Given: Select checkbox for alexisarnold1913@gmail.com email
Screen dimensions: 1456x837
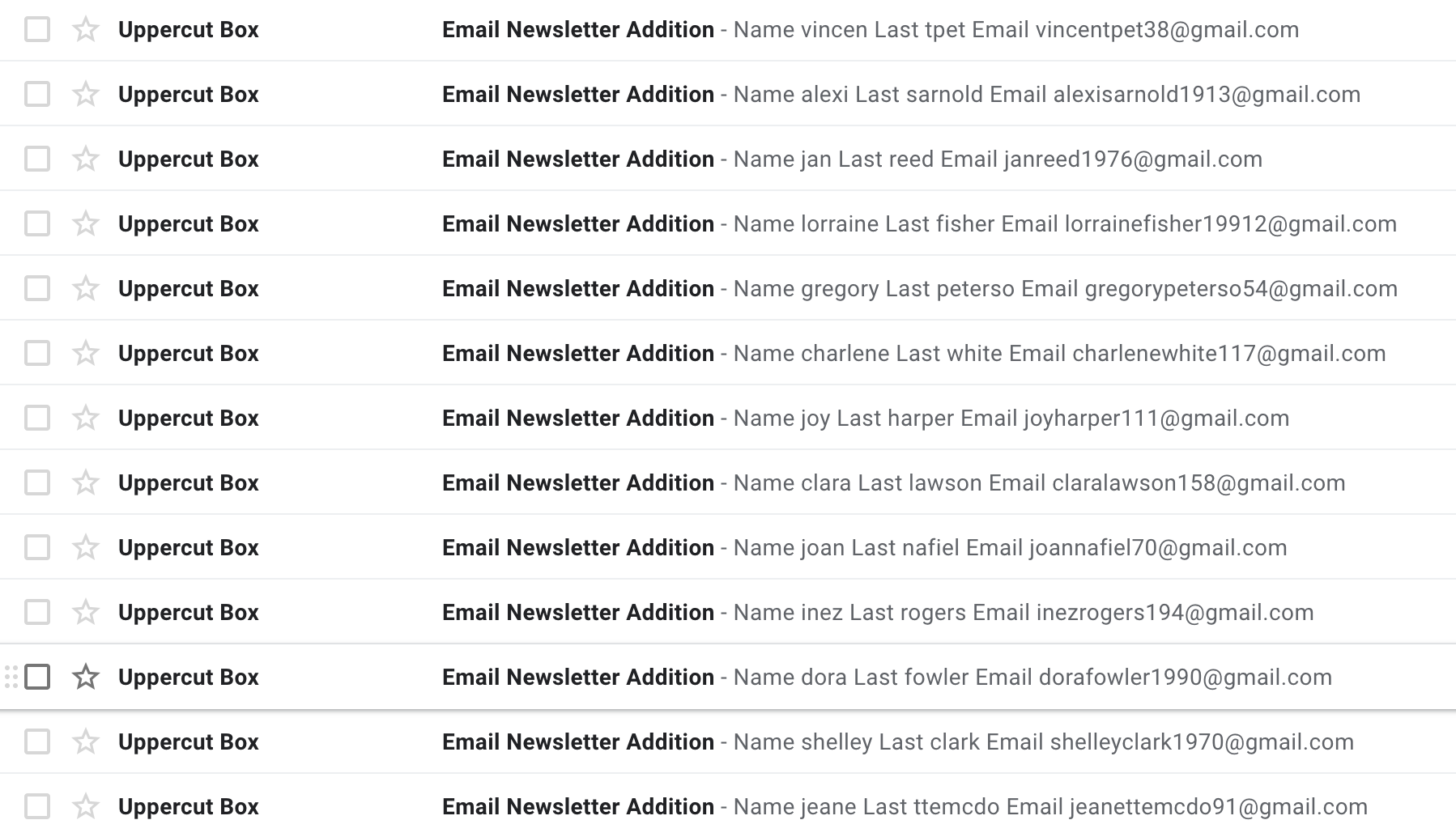Looking at the screenshot, I should click(37, 95).
